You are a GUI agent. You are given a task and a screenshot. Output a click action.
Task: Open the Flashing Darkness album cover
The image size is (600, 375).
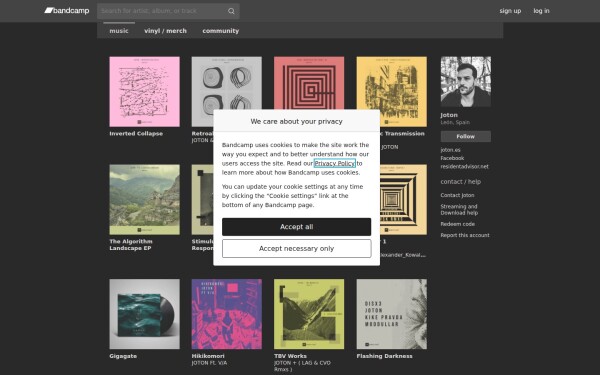point(391,314)
